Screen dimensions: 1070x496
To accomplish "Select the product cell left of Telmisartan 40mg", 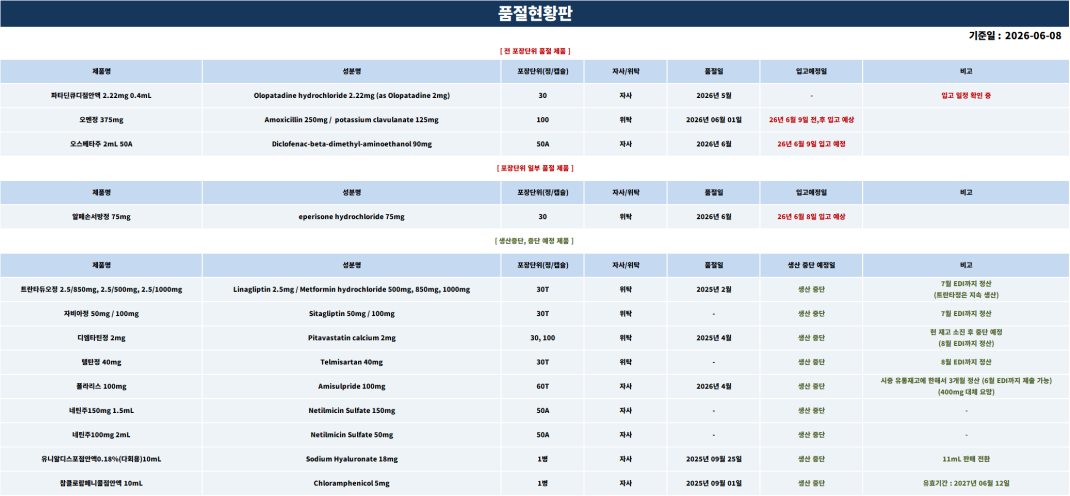I will pos(101,362).
